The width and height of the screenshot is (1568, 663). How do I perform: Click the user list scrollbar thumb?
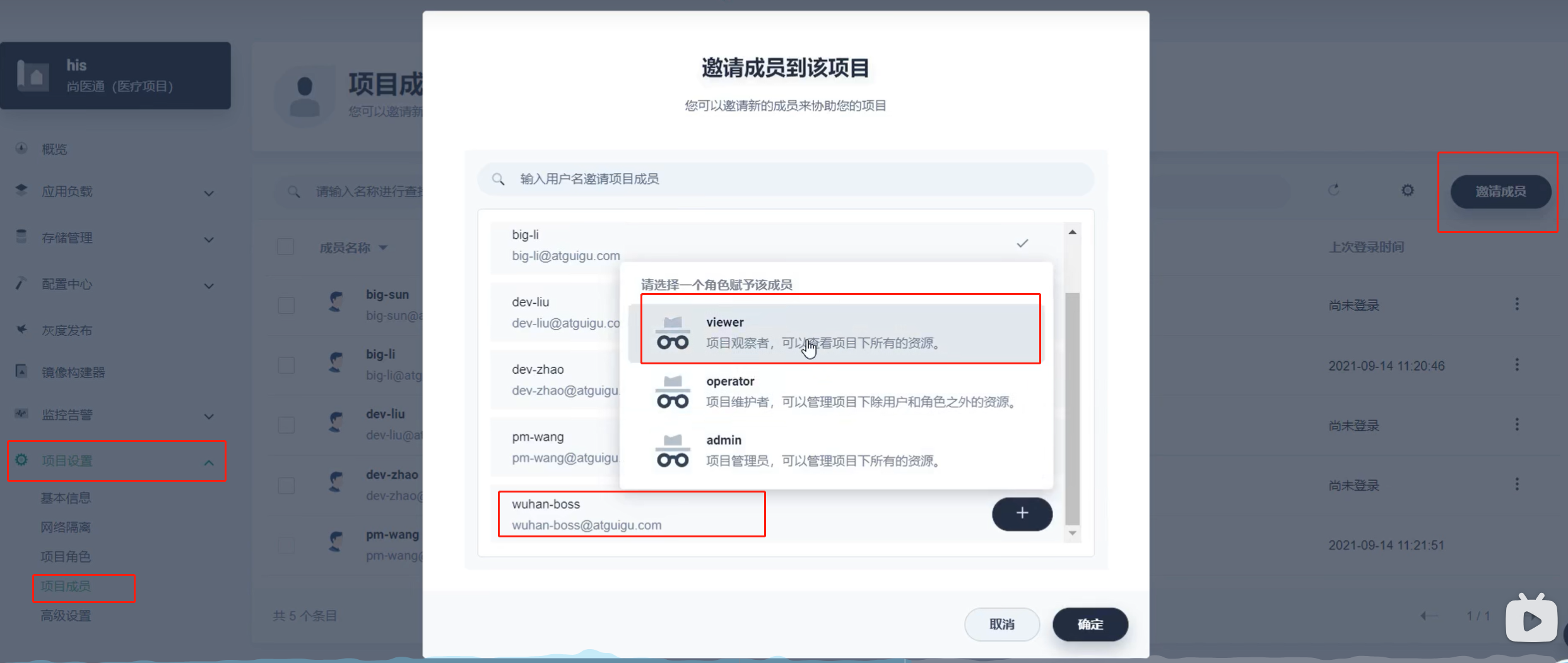point(1072,408)
